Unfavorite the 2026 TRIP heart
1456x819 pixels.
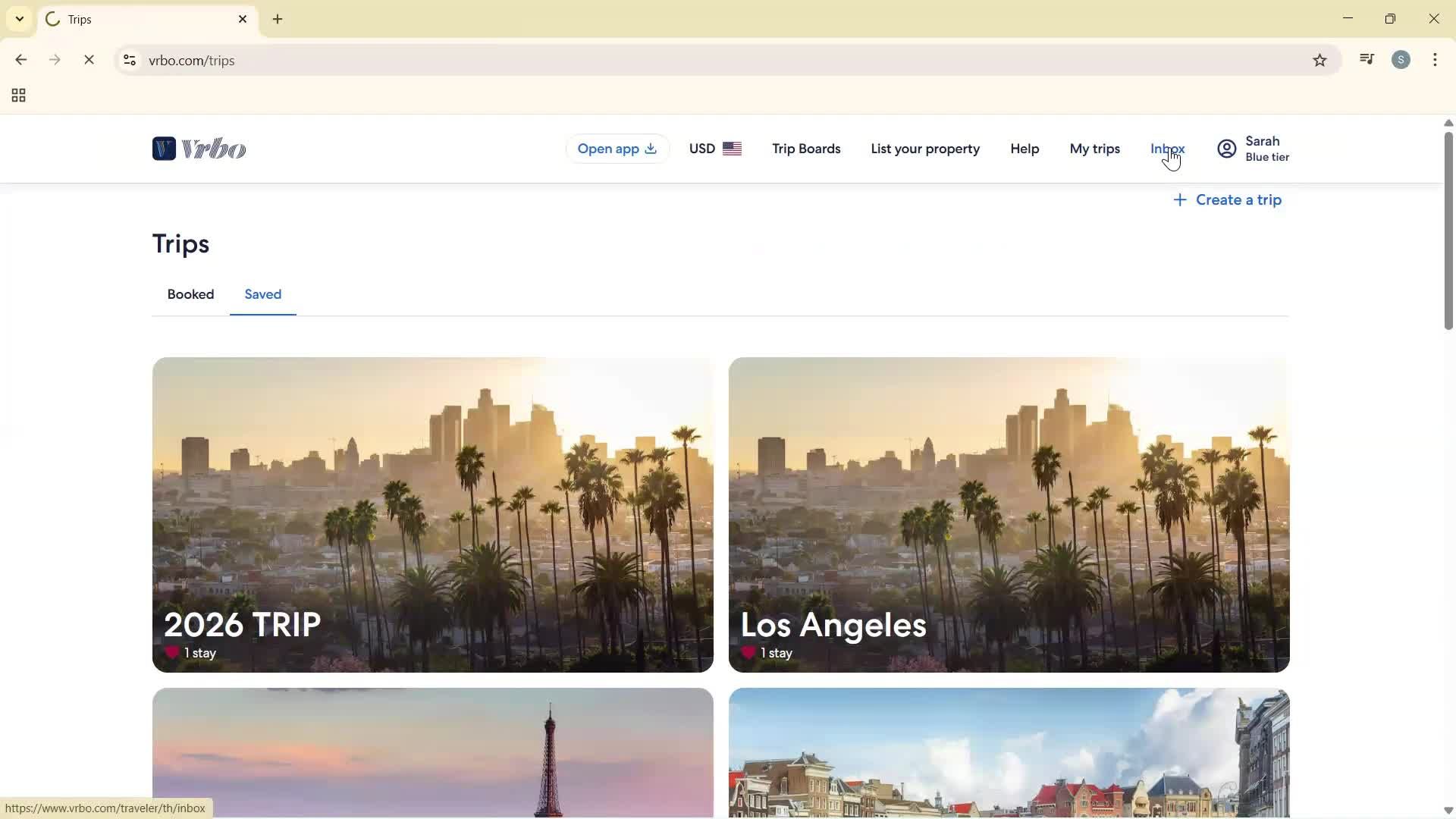click(171, 653)
